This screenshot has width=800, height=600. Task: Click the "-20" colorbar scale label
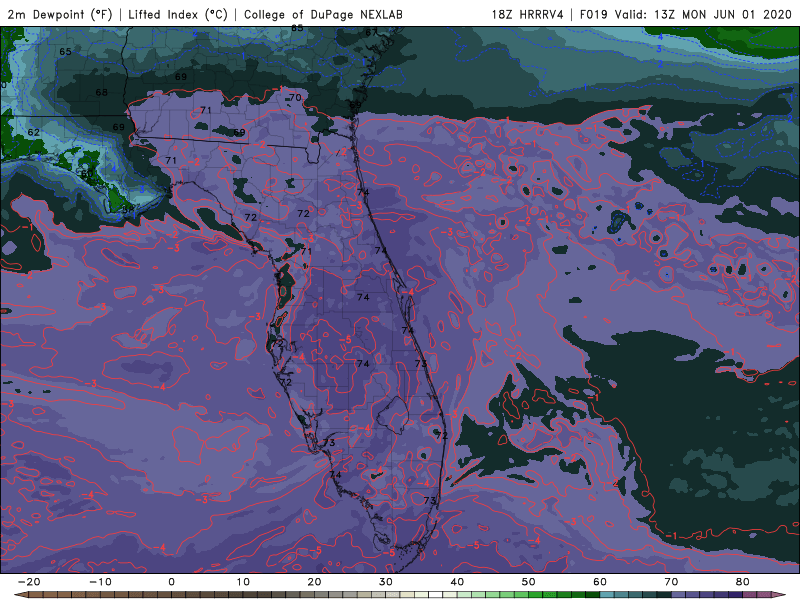29,582
